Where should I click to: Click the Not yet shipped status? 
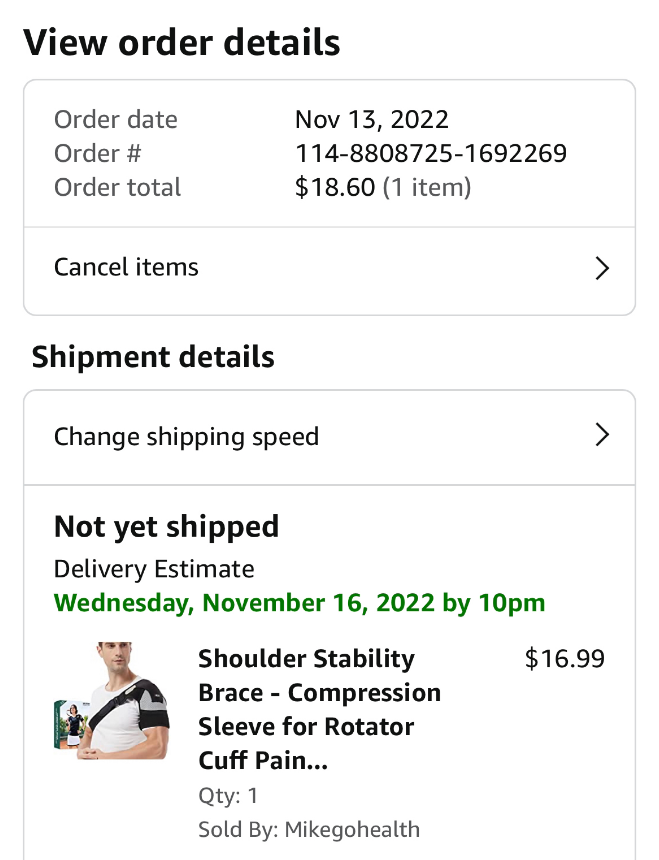166,527
